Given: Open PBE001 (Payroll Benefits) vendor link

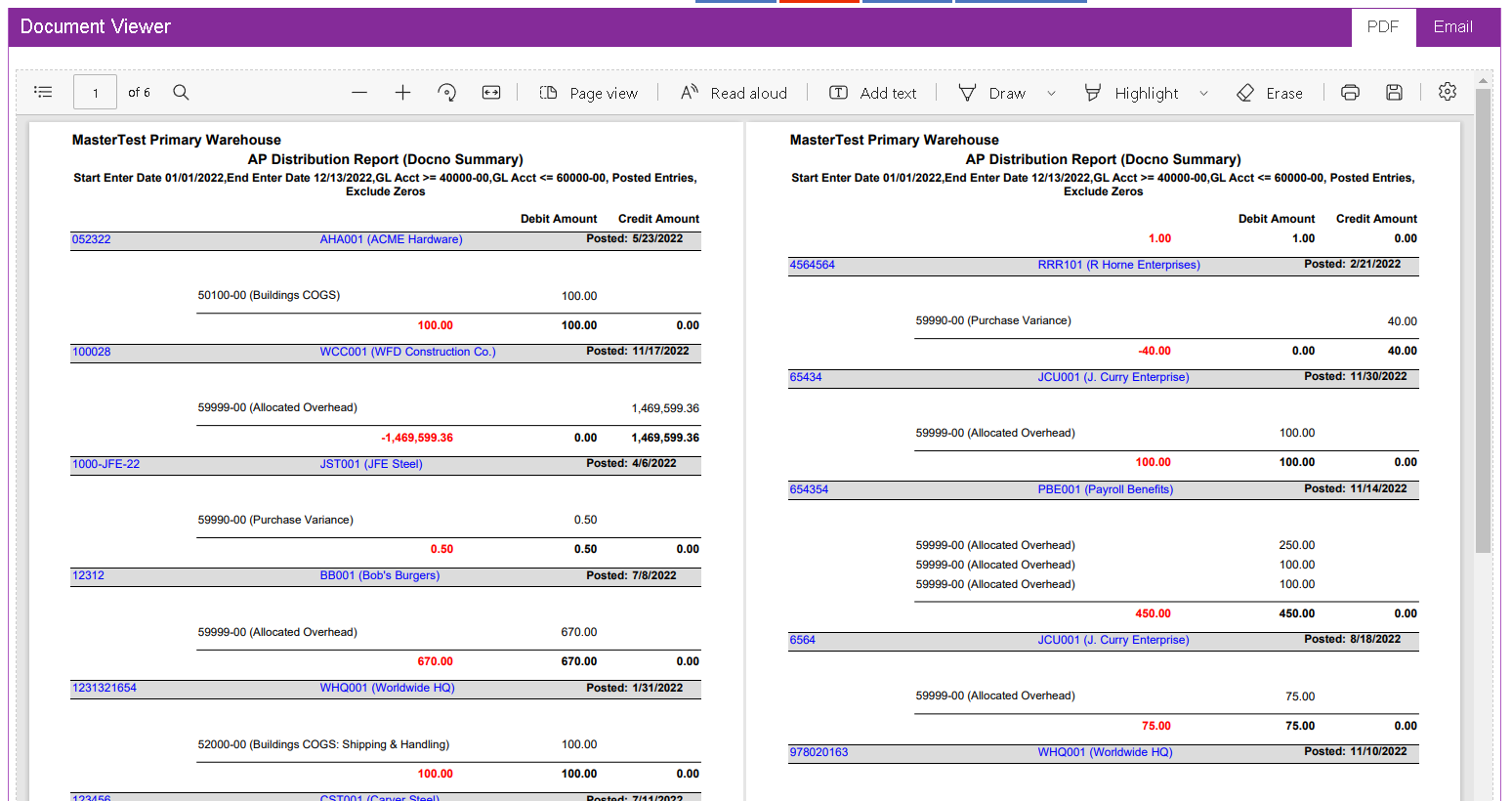Looking at the screenshot, I should tap(1106, 489).
